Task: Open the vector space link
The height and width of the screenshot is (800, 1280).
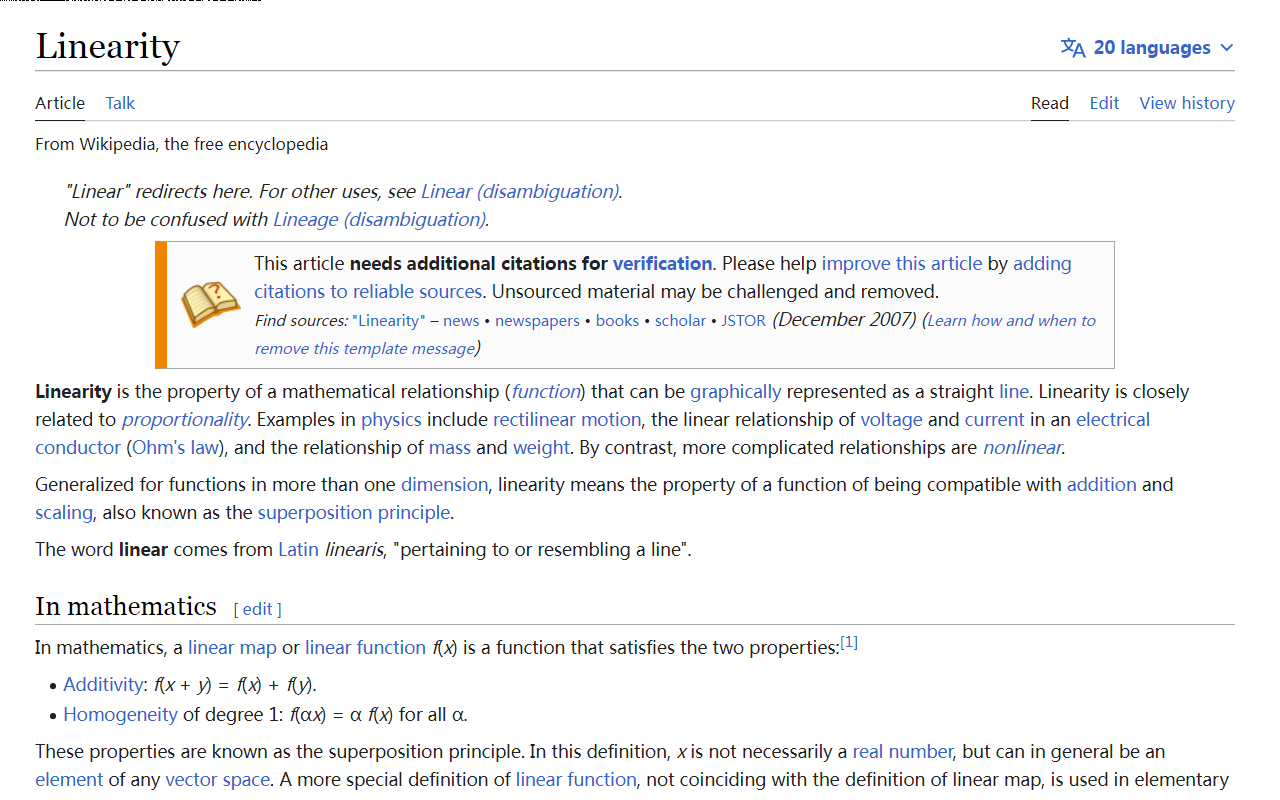Action: [x=218, y=779]
